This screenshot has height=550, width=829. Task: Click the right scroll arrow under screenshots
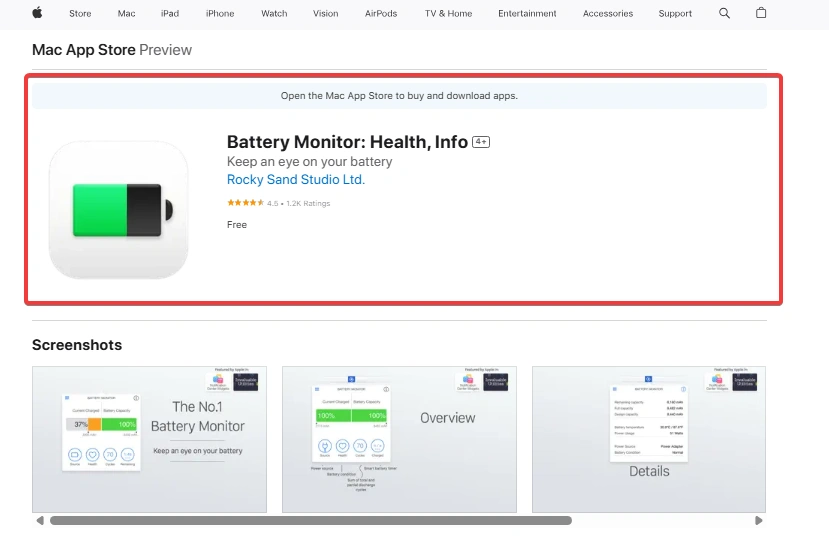759,520
